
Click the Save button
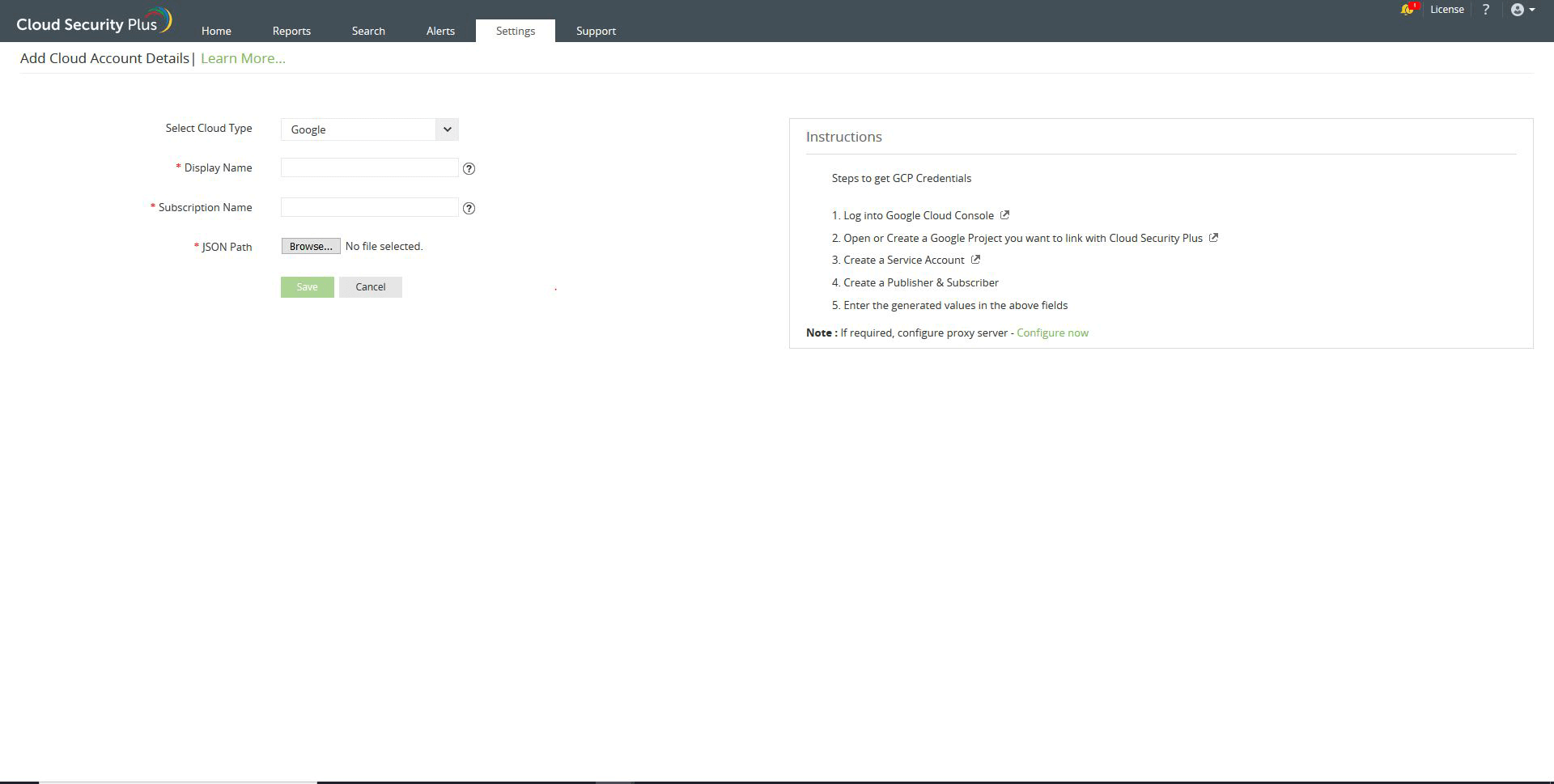pyautogui.click(x=308, y=287)
